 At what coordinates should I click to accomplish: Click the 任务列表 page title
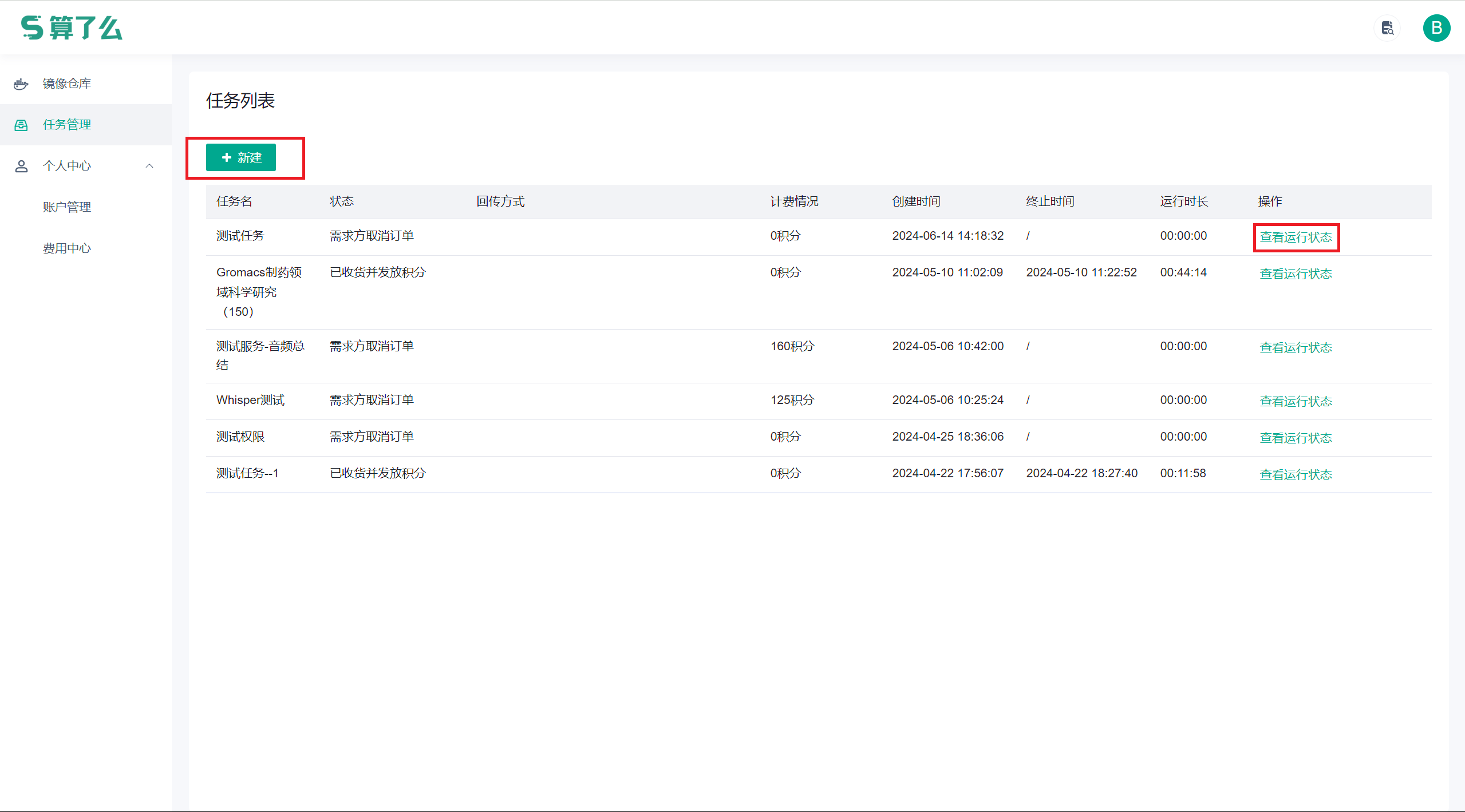click(x=240, y=101)
